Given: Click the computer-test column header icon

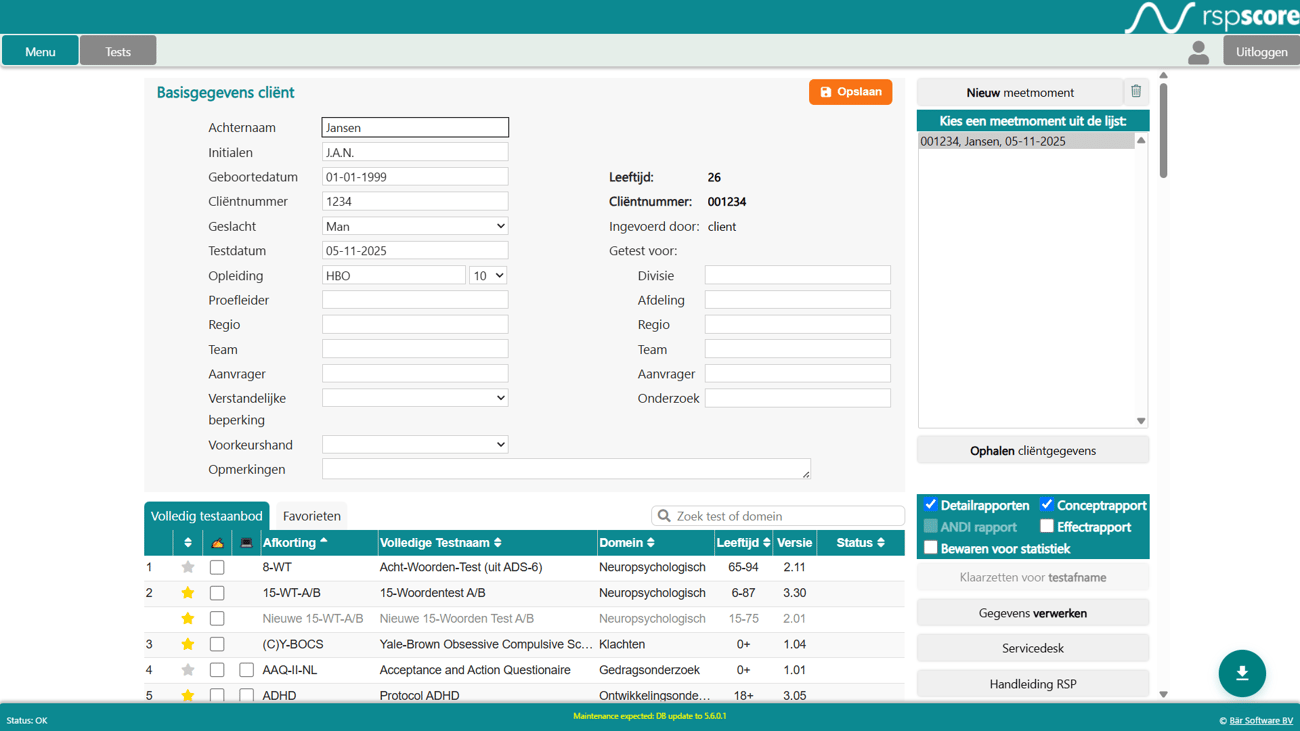Looking at the screenshot, I should pyautogui.click(x=246, y=543).
